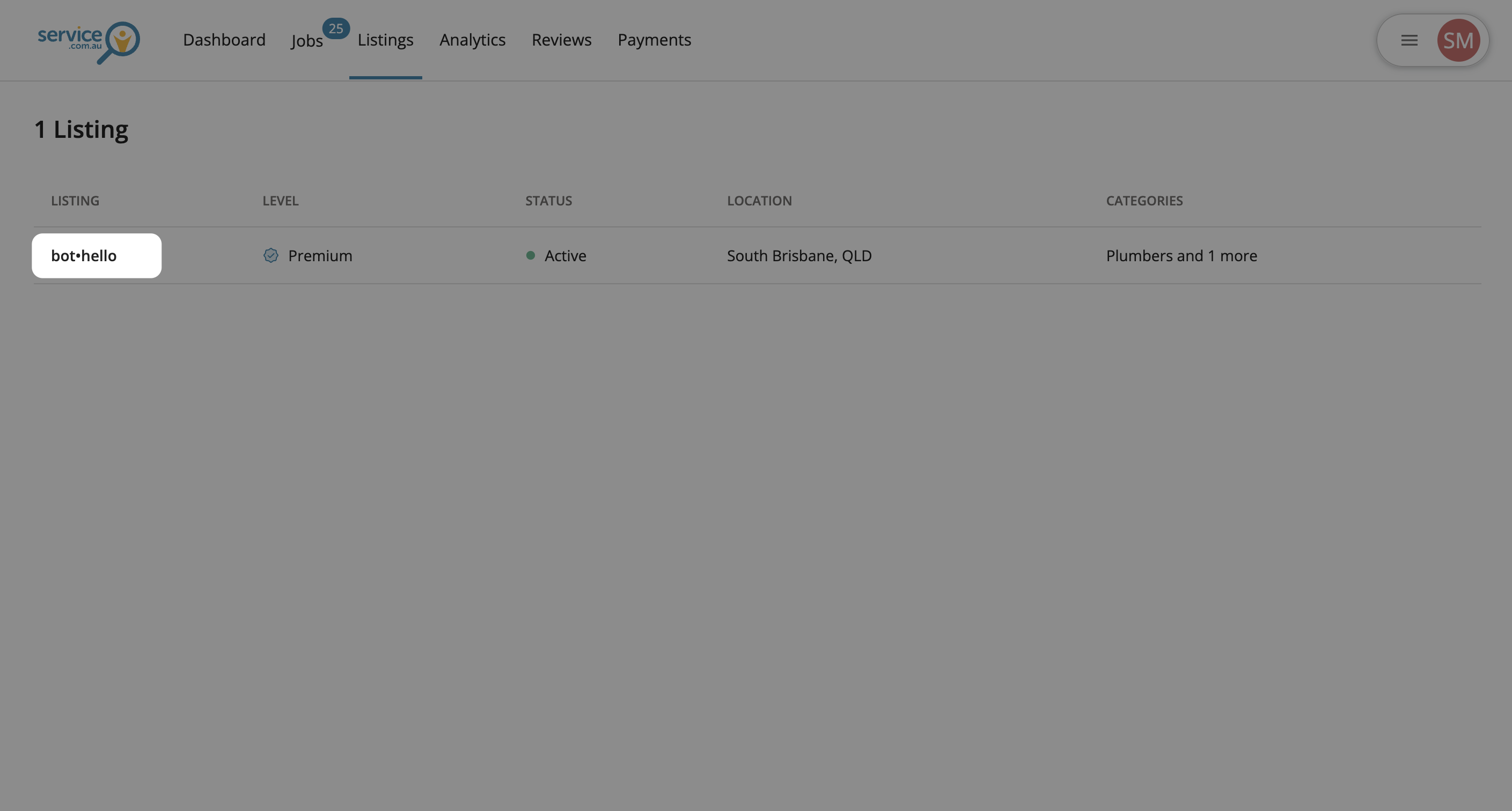Open the Reviews tab
Screen dimensions: 1512x811
561,40
